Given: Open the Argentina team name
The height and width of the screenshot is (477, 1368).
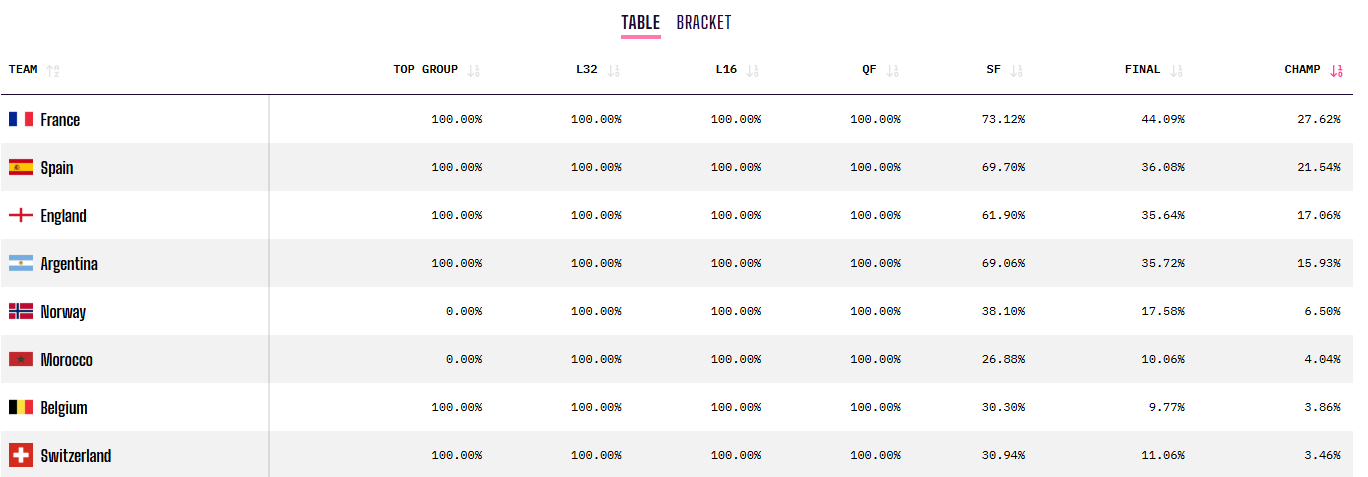Looking at the screenshot, I should click(x=69, y=264).
